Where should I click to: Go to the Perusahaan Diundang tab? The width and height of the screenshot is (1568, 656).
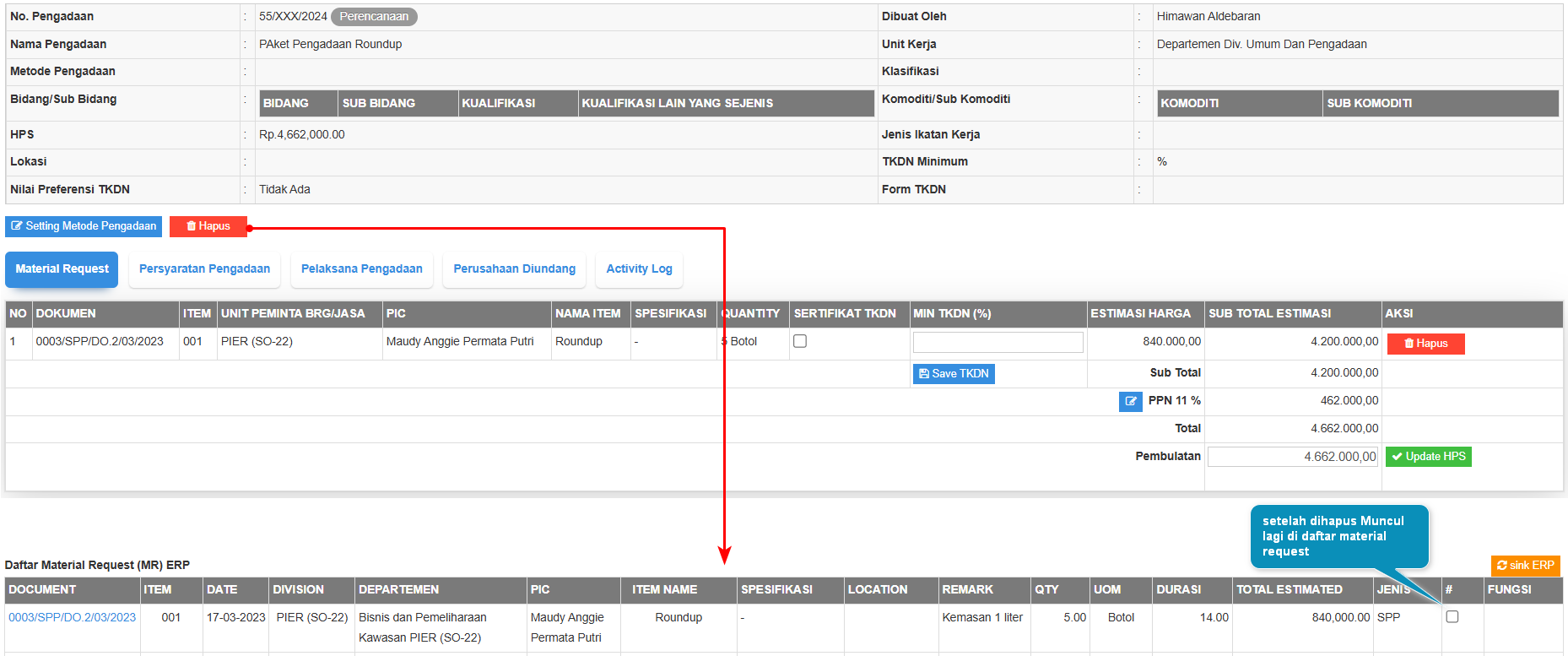click(x=514, y=269)
